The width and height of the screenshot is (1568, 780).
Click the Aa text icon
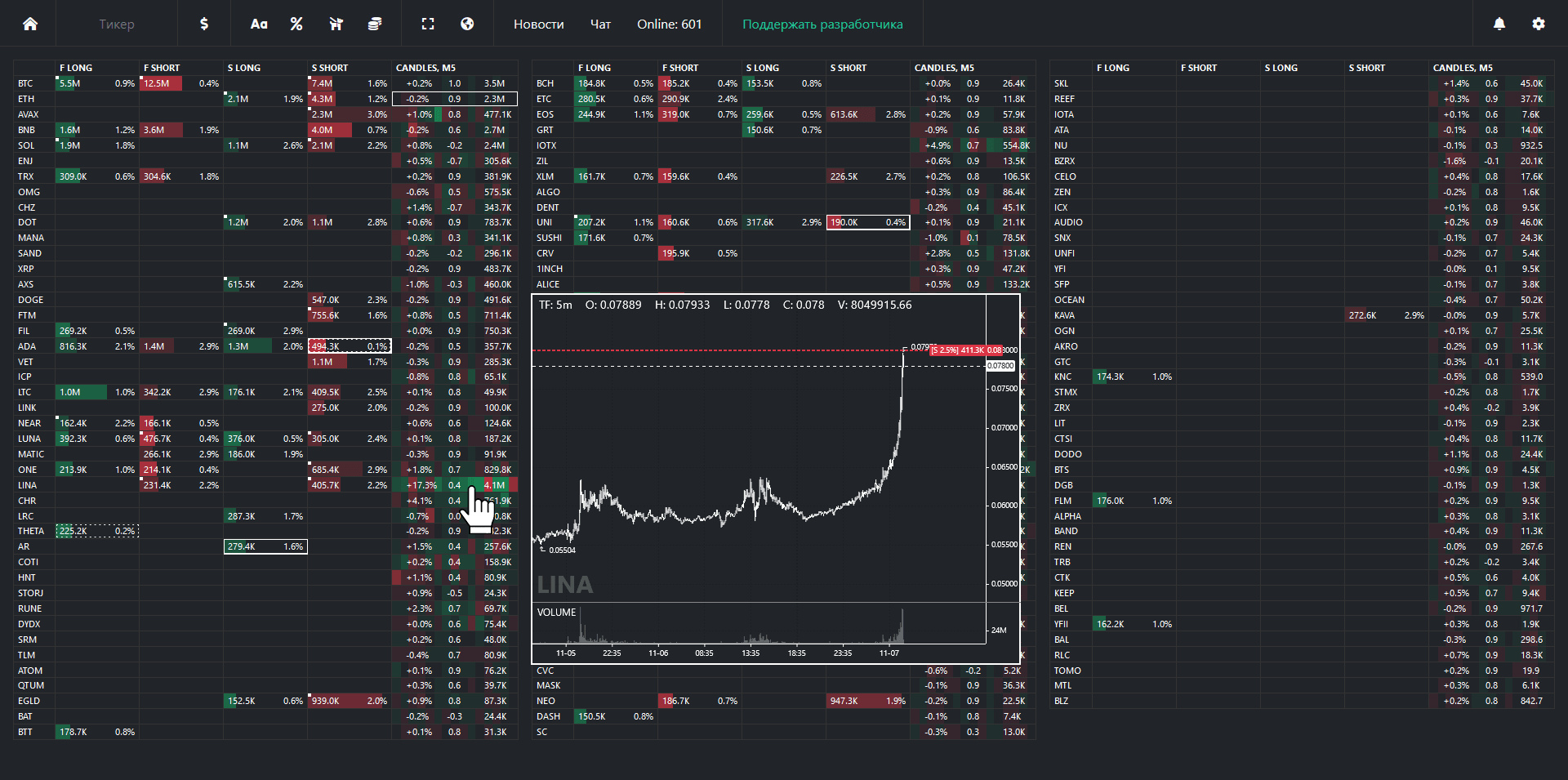[x=259, y=24]
